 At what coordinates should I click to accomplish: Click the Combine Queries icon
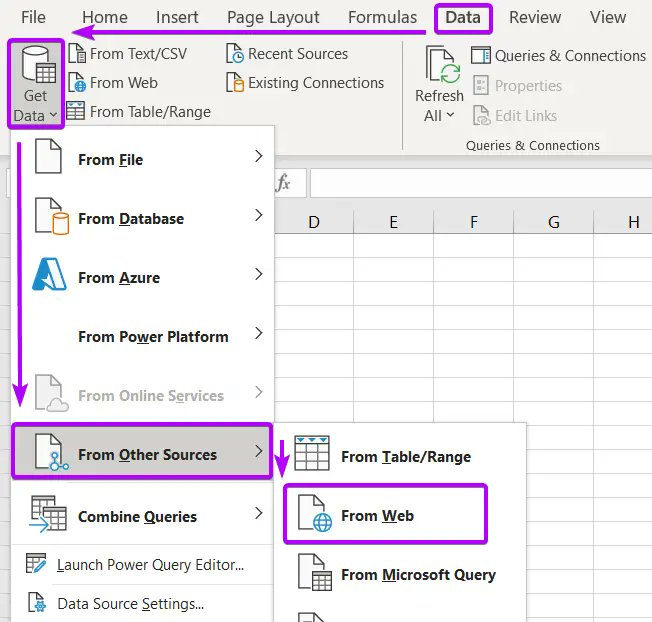click(48, 514)
